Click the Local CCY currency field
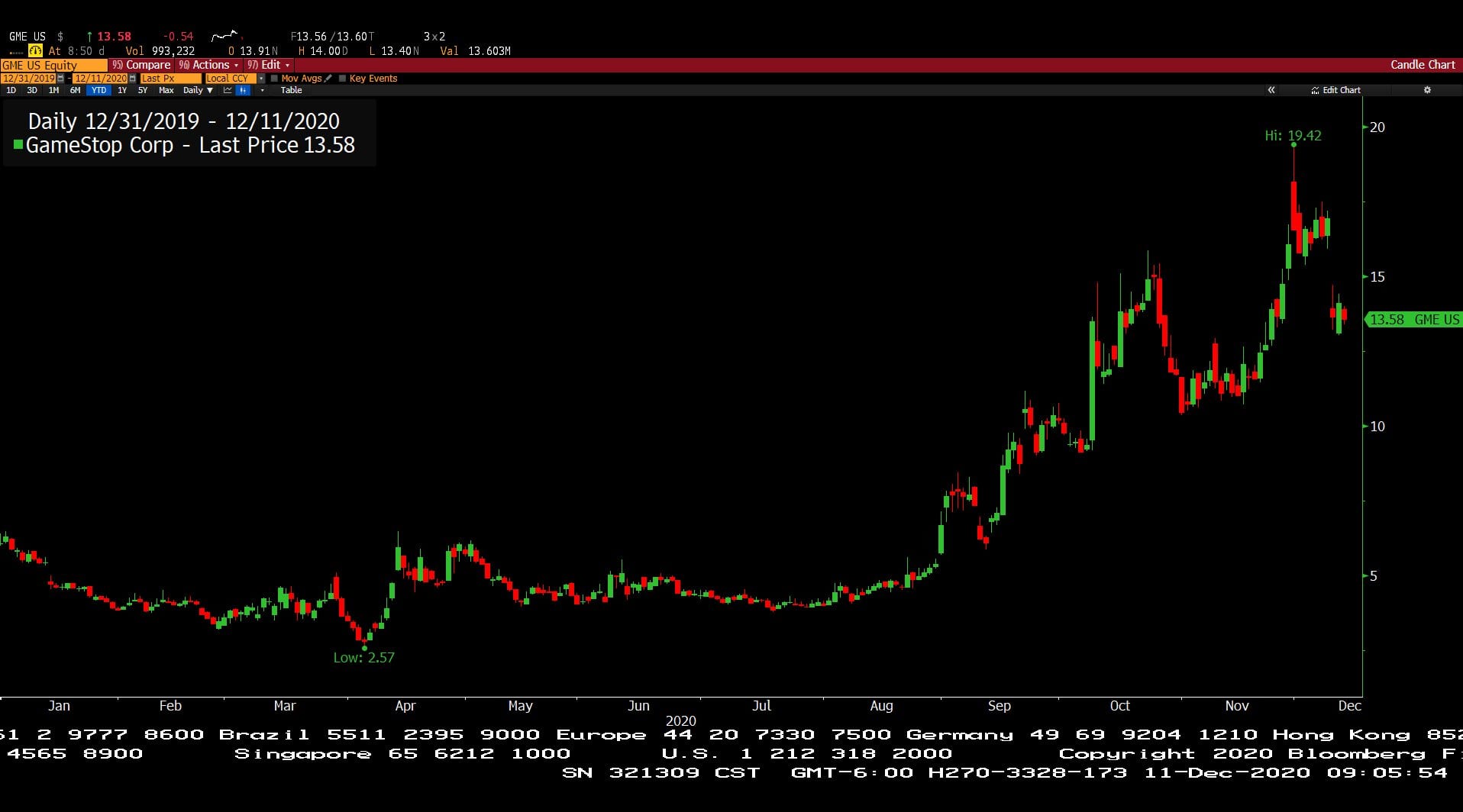Screen dimensions: 1463x812 [230, 79]
